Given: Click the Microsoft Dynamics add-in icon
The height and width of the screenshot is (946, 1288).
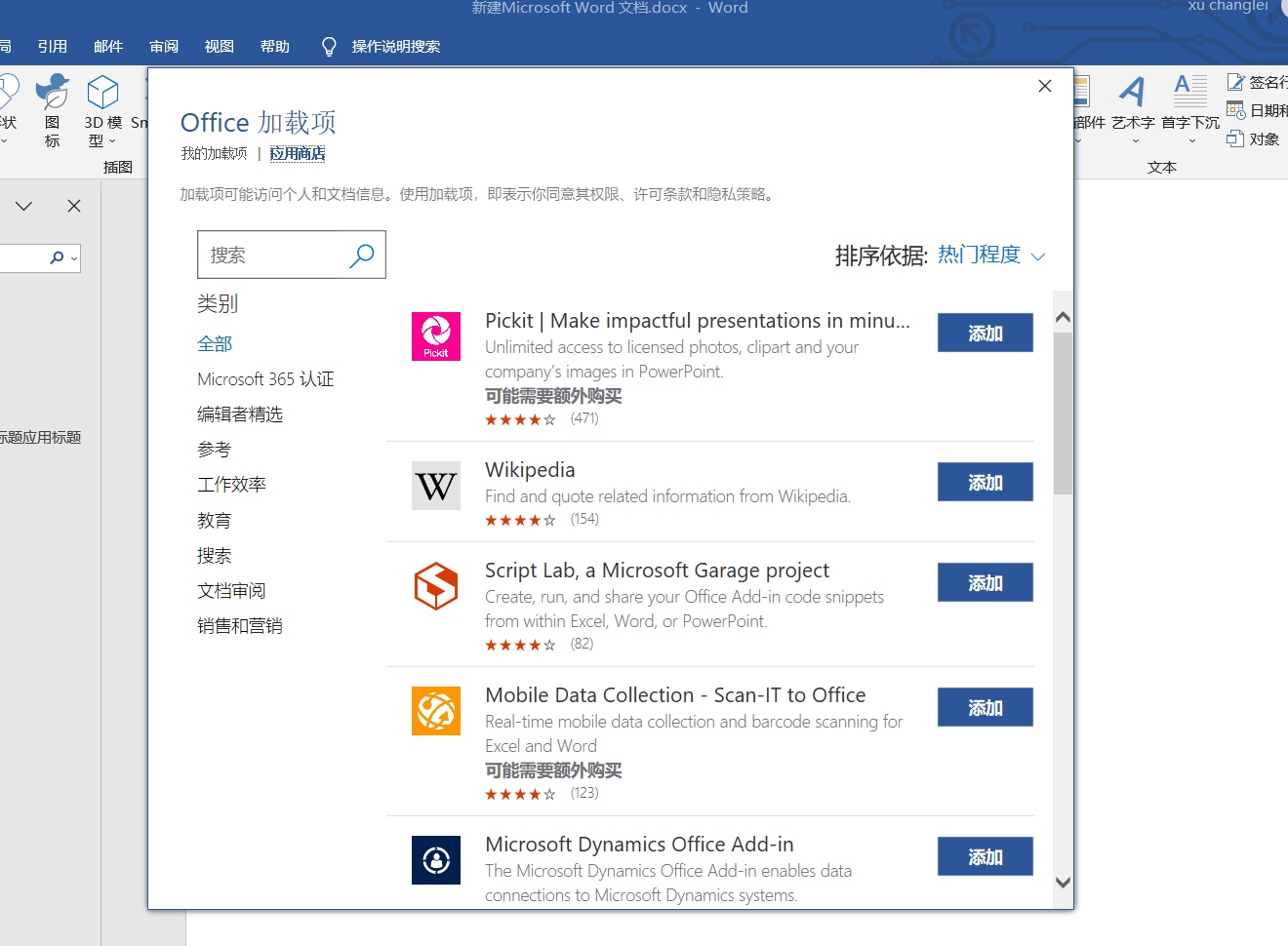Looking at the screenshot, I should 436,860.
